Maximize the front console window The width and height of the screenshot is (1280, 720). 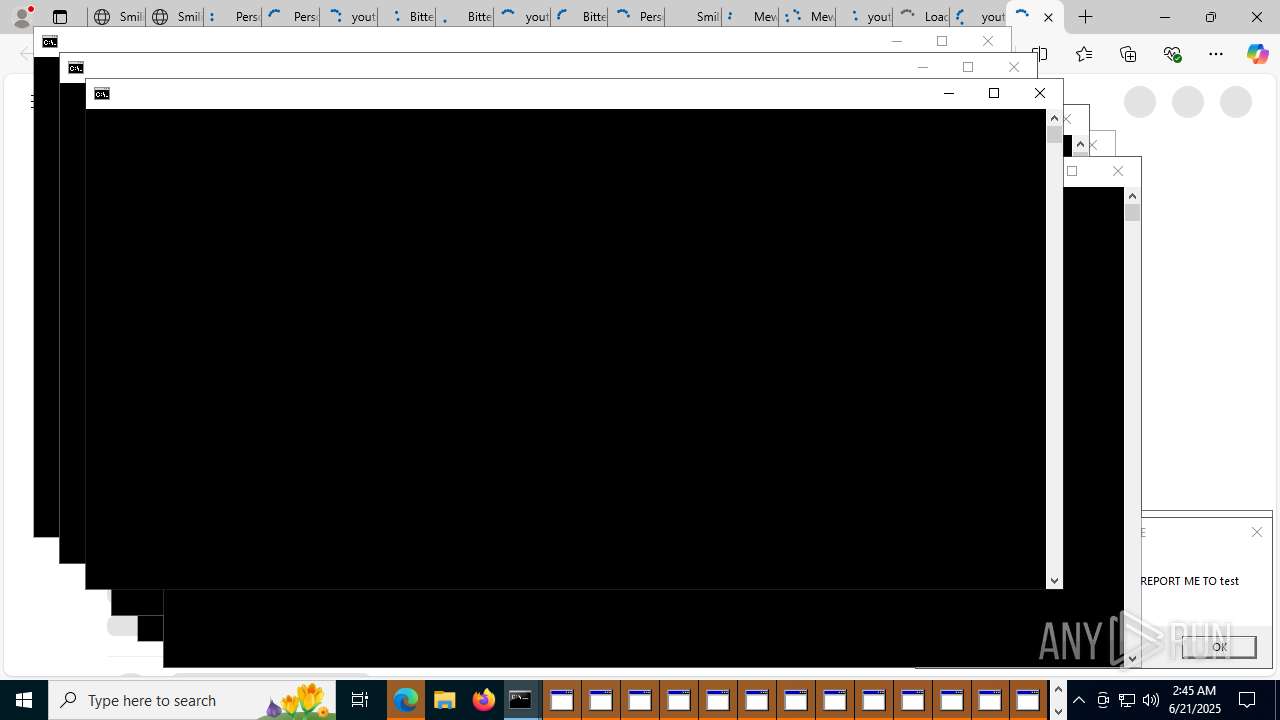pyautogui.click(x=994, y=93)
